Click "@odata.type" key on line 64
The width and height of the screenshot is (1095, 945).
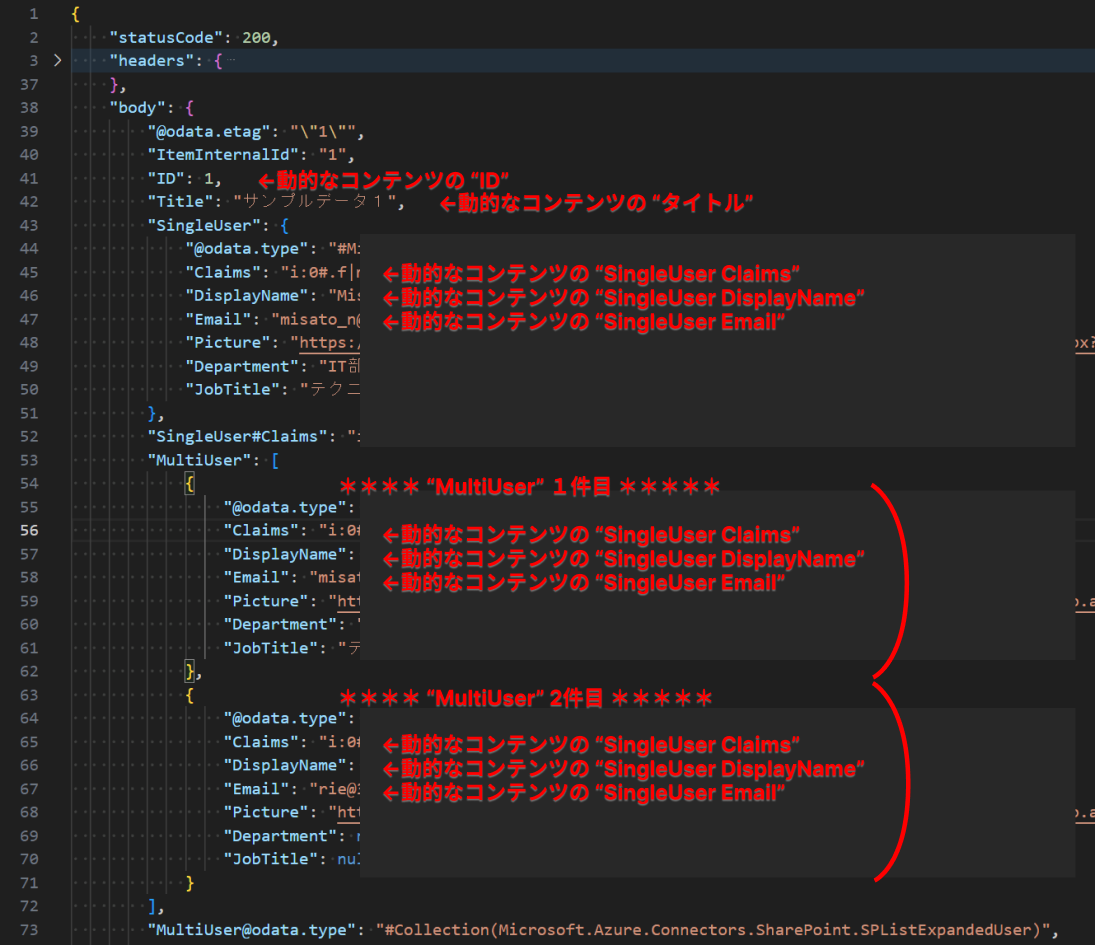(x=285, y=719)
